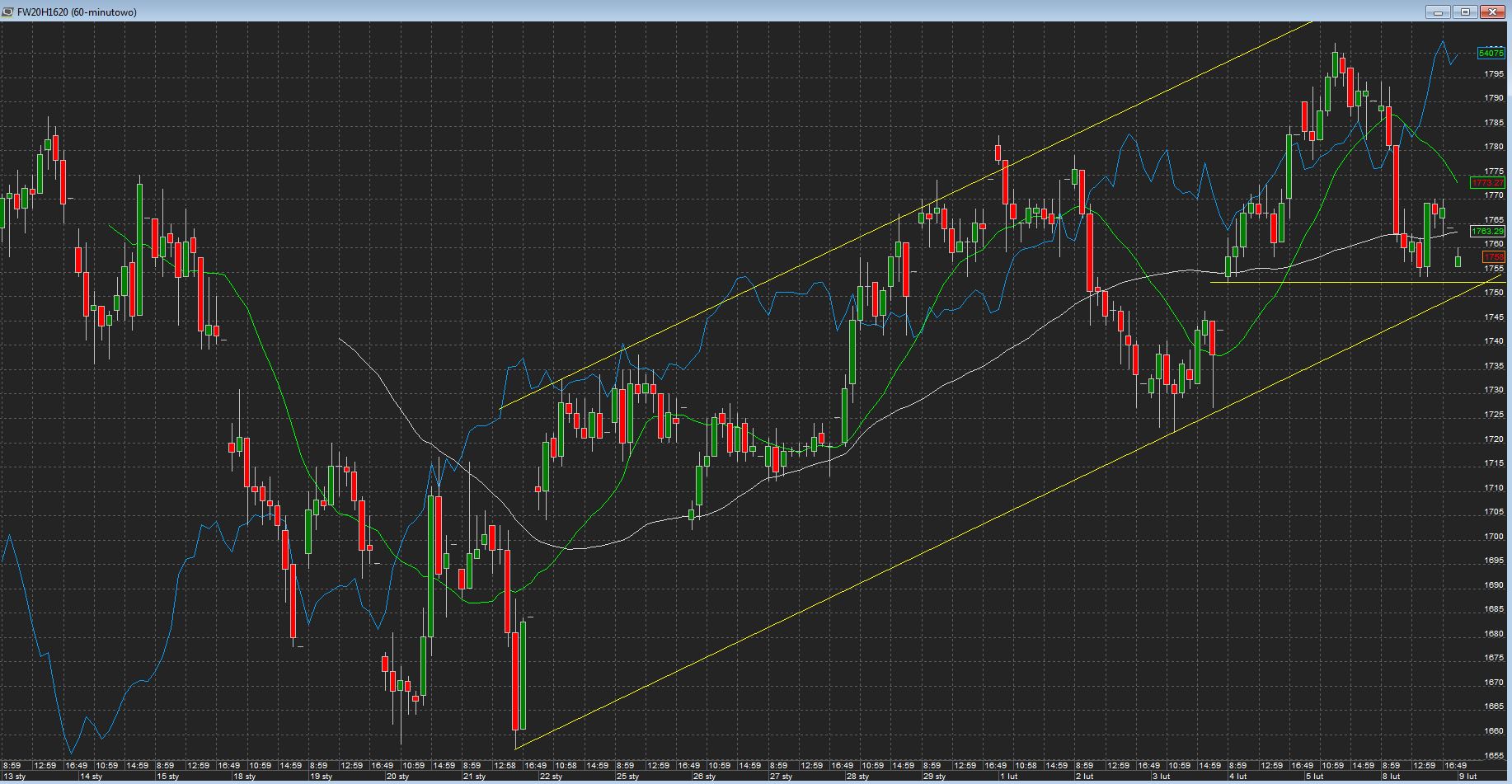Click the 1670 price axis label
The image size is (1512, 784).
(1494, 683)
